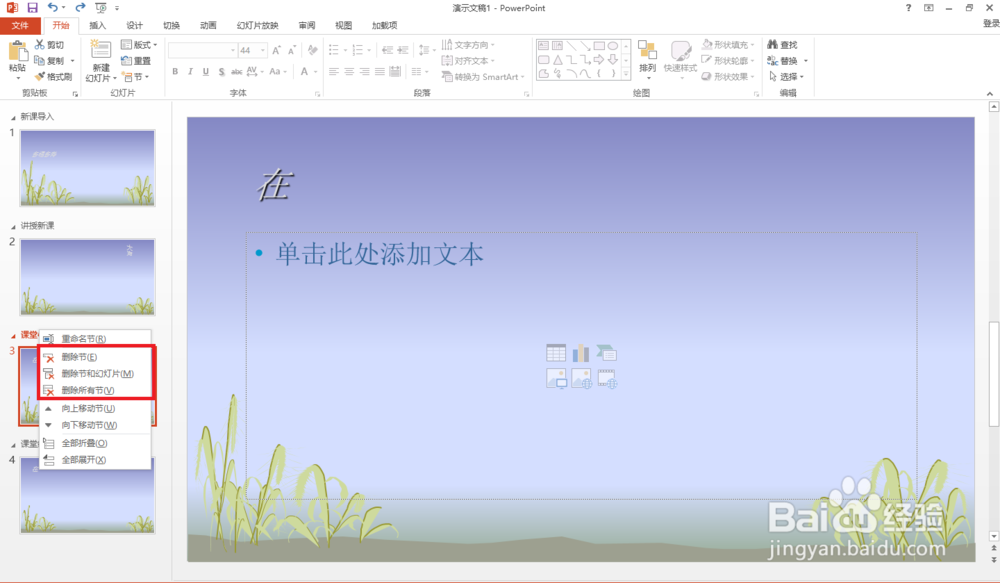This screenshot has height=583, width=1000.
Task: Open the Find (查找) tool
Action: pyautogui.click(x=786, y=45)
